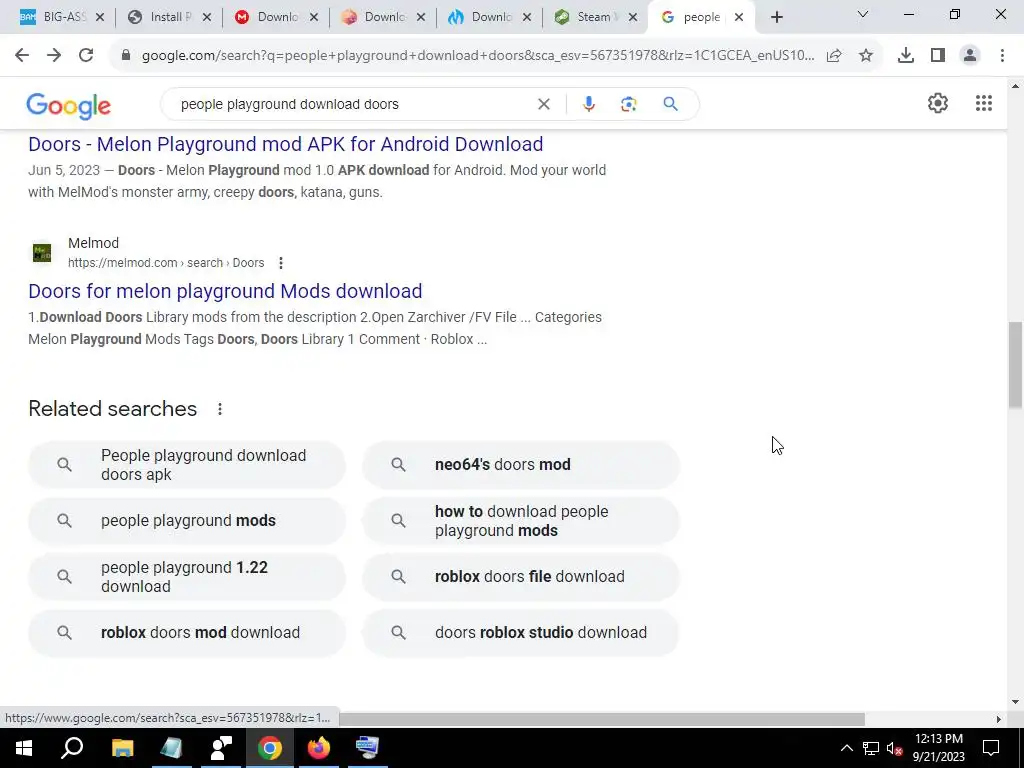
Task: Search how to download people playground mods
Action: [x=521, y=520]
